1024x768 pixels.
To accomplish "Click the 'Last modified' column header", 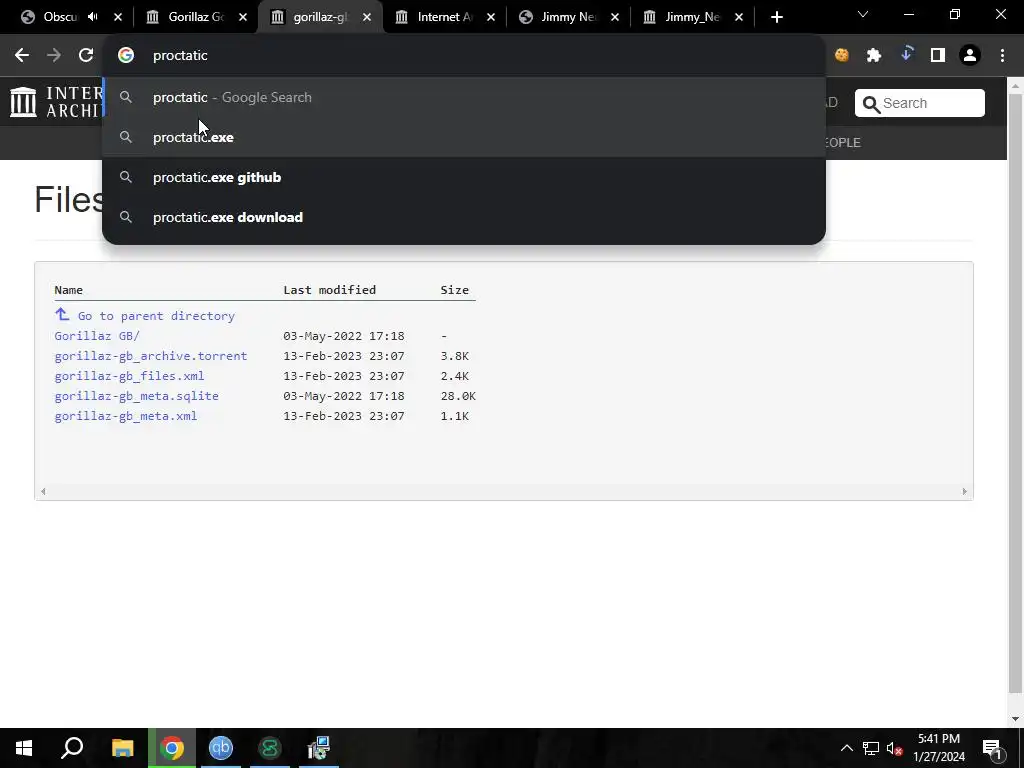I will [x=330, y=290].
